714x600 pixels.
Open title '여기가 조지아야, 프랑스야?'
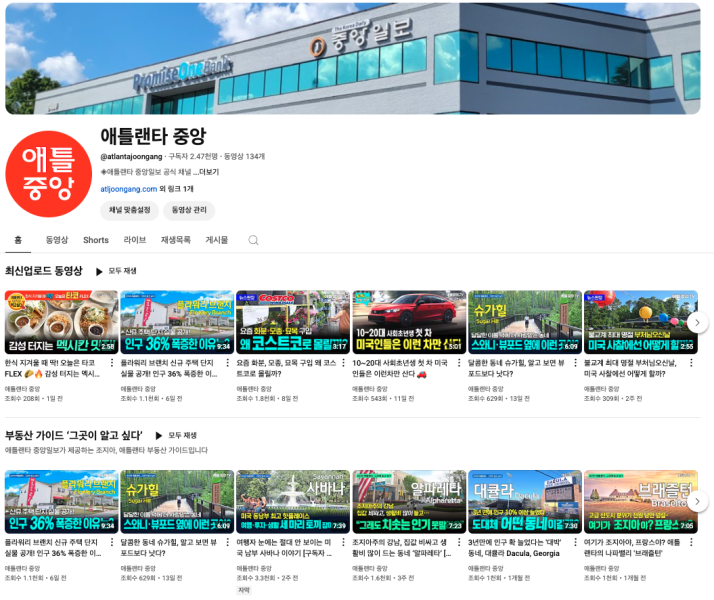(x=632, y=548)
